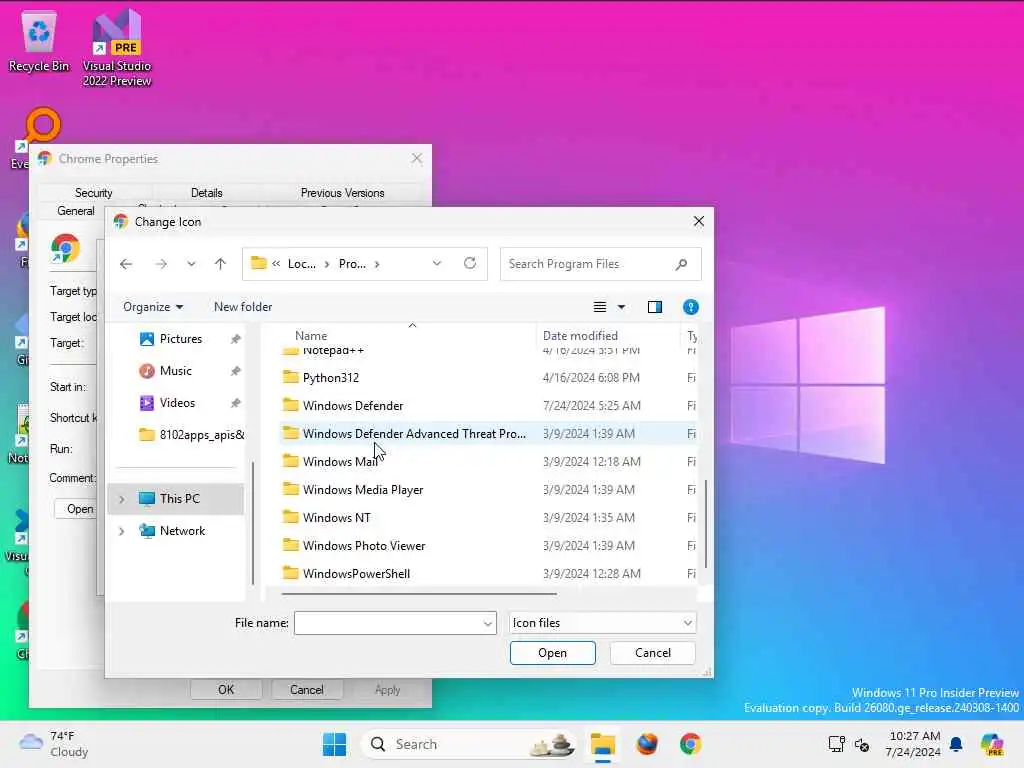Open the Icon files type dropdown
This screenshot has width=1024, height=768.
pyautogui.click(x=602, y=623)
